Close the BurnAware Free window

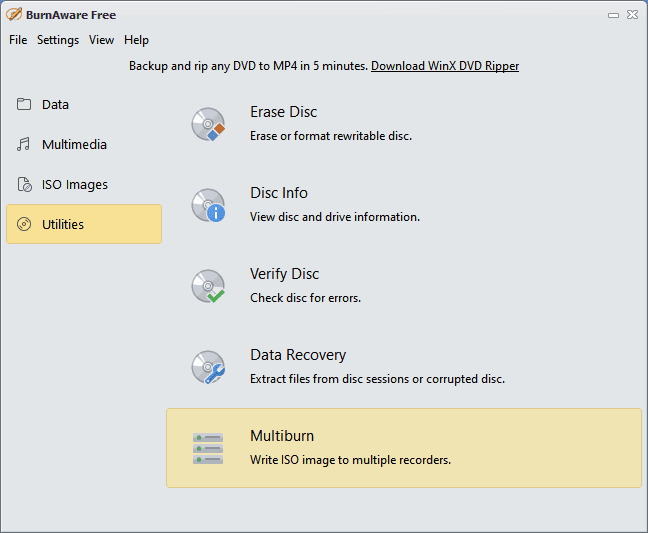(x=629, y=15)
